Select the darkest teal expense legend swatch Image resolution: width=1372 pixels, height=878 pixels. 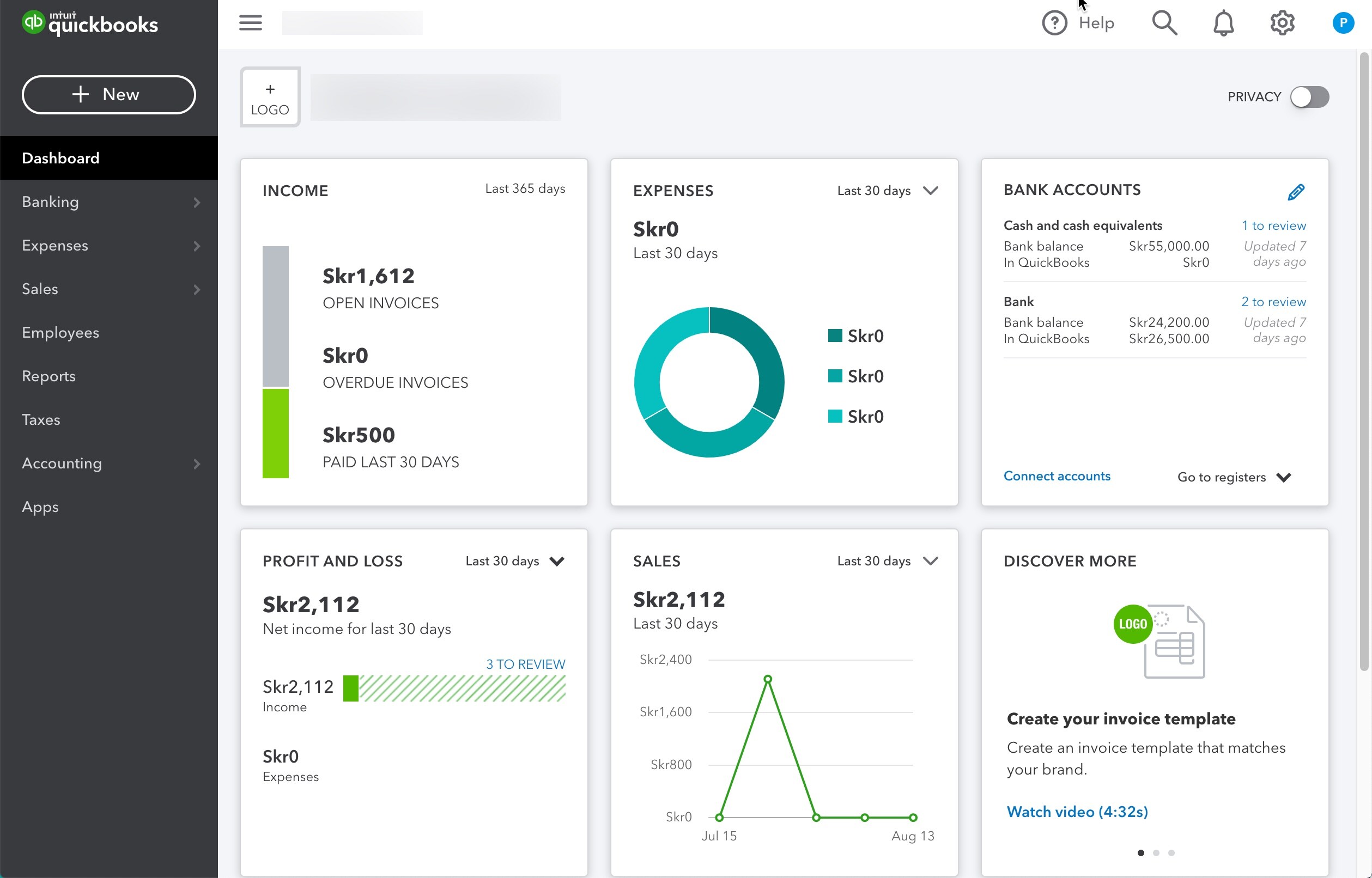coord(835,336)
